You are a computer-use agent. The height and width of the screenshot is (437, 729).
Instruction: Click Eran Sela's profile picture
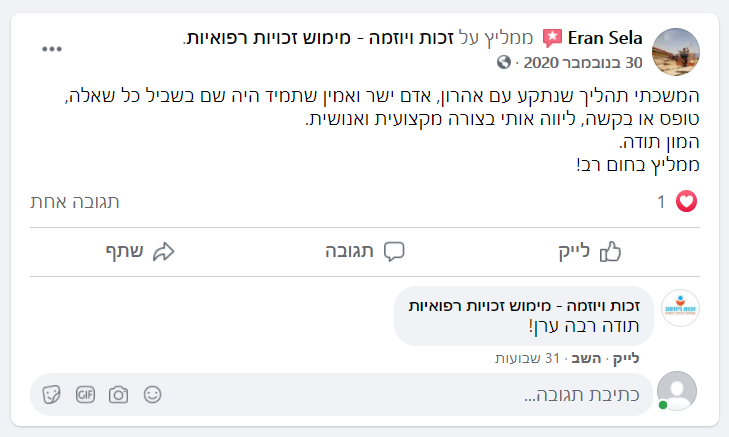tap(676, 52)
